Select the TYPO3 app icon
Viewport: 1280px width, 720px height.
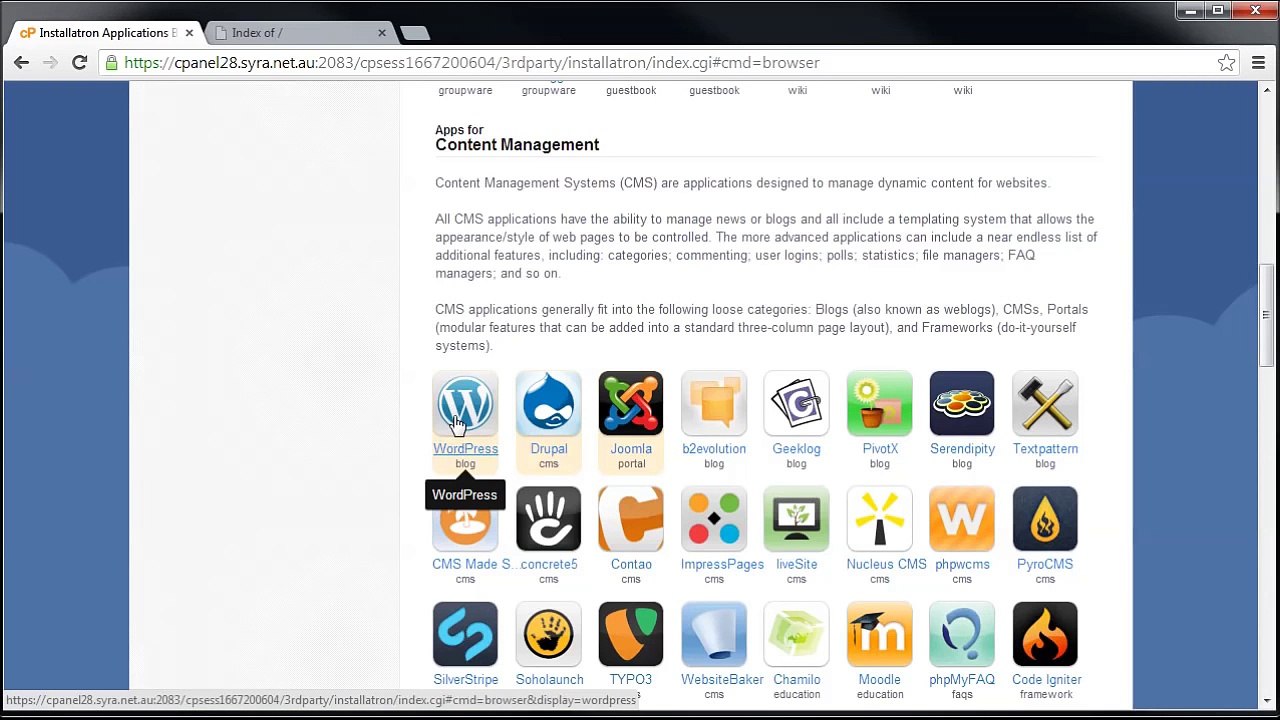point(631,634)
